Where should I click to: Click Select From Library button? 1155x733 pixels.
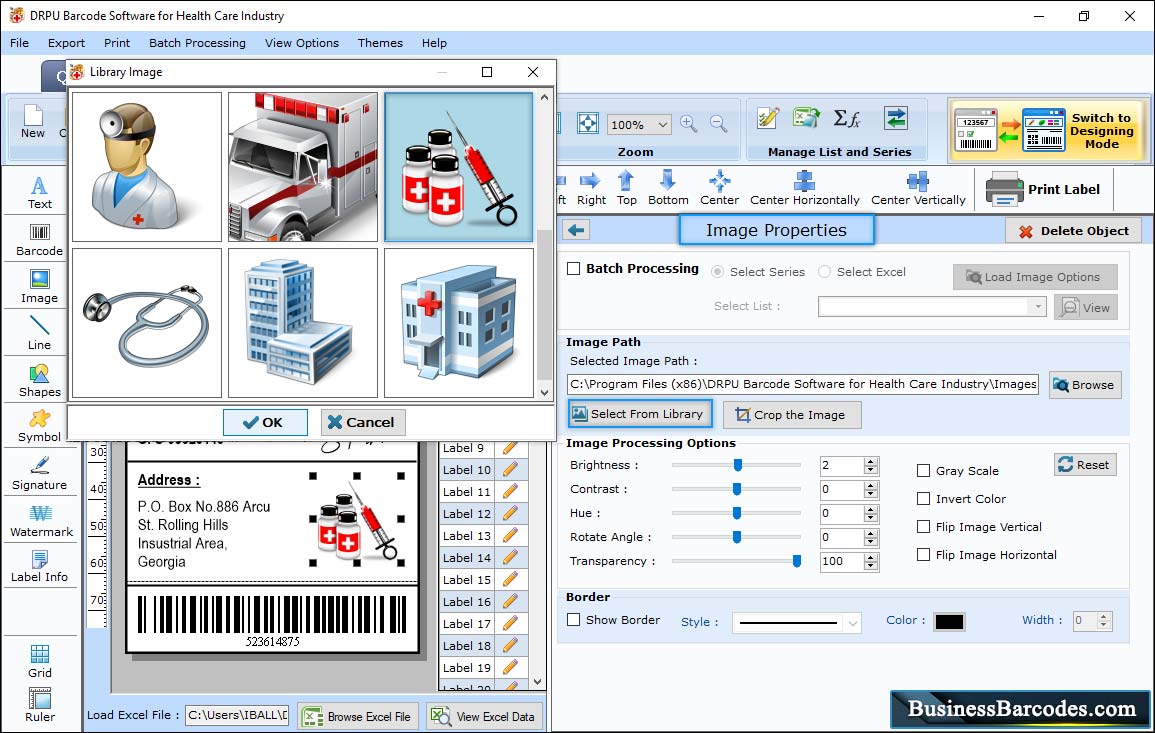pos(640,414)
